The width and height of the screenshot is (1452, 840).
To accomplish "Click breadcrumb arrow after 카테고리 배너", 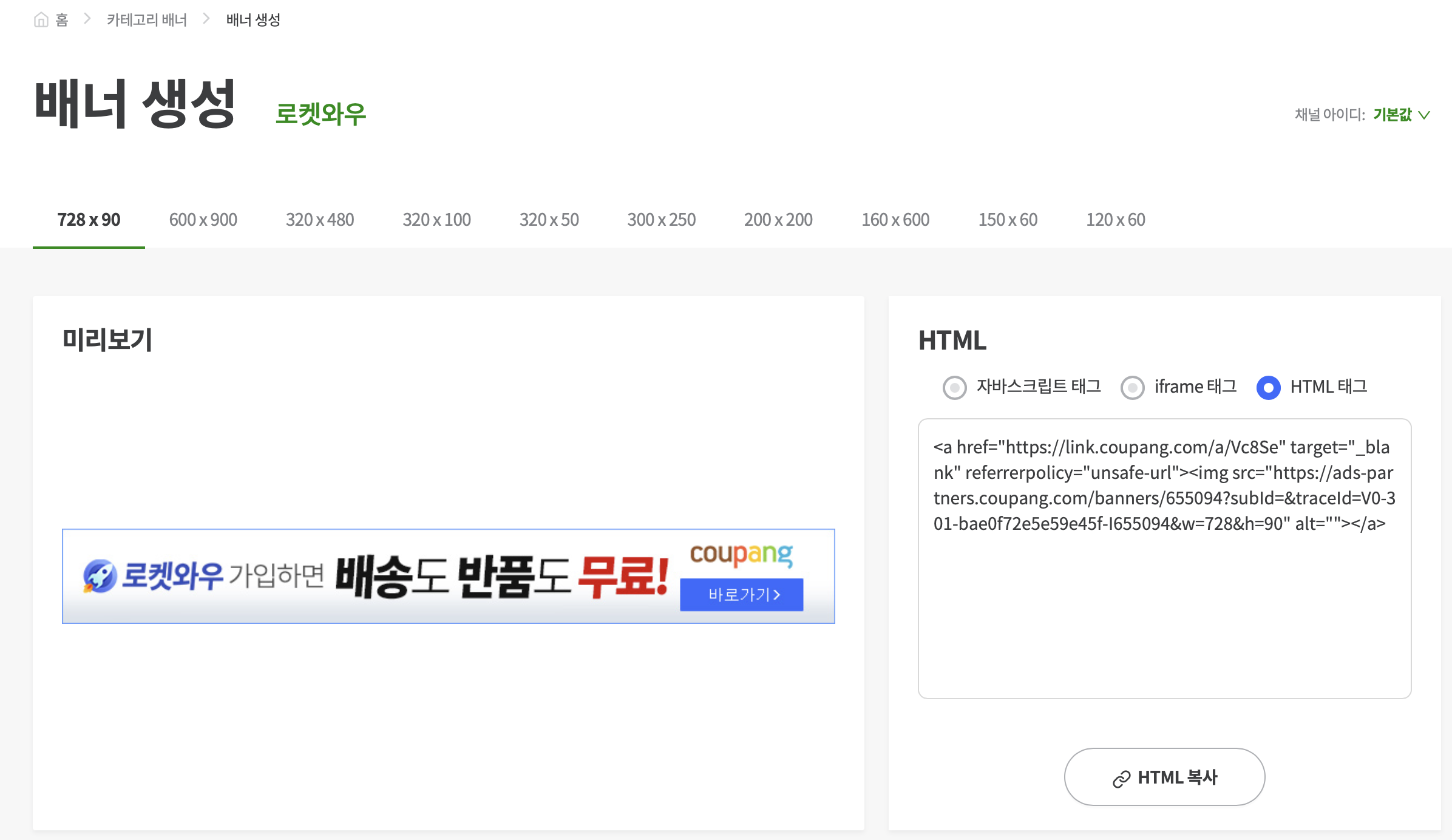I will [x=206, y=19].
